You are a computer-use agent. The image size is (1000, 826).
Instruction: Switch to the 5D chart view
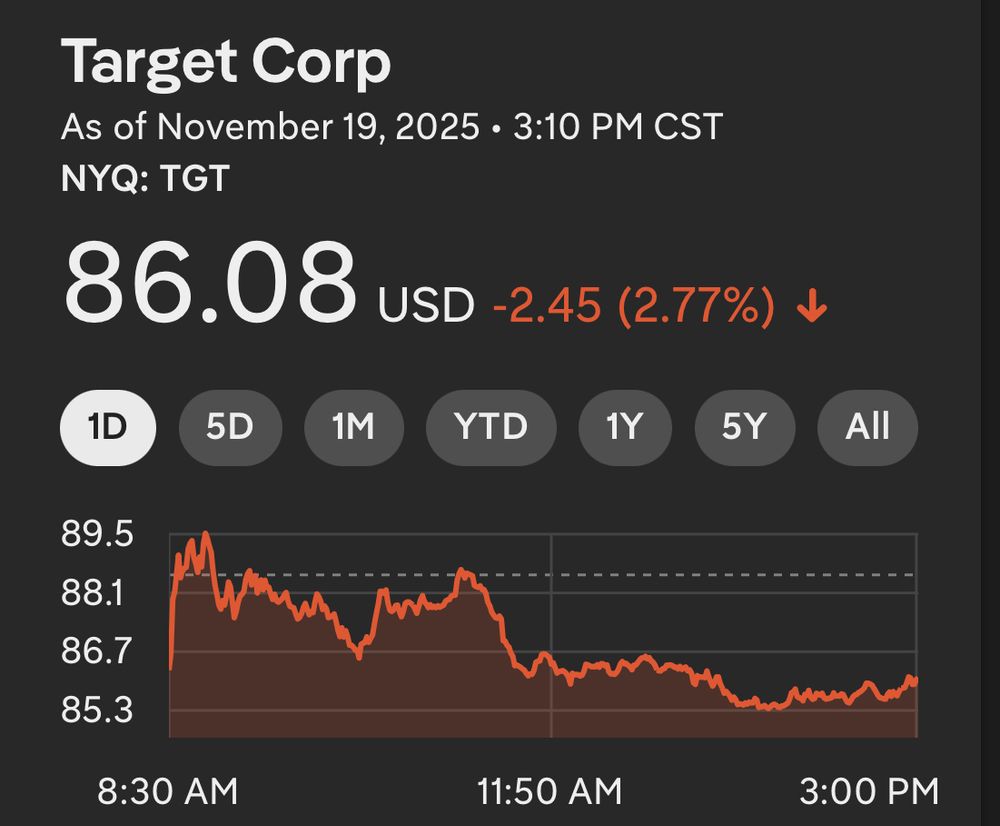tap(230, 426)
